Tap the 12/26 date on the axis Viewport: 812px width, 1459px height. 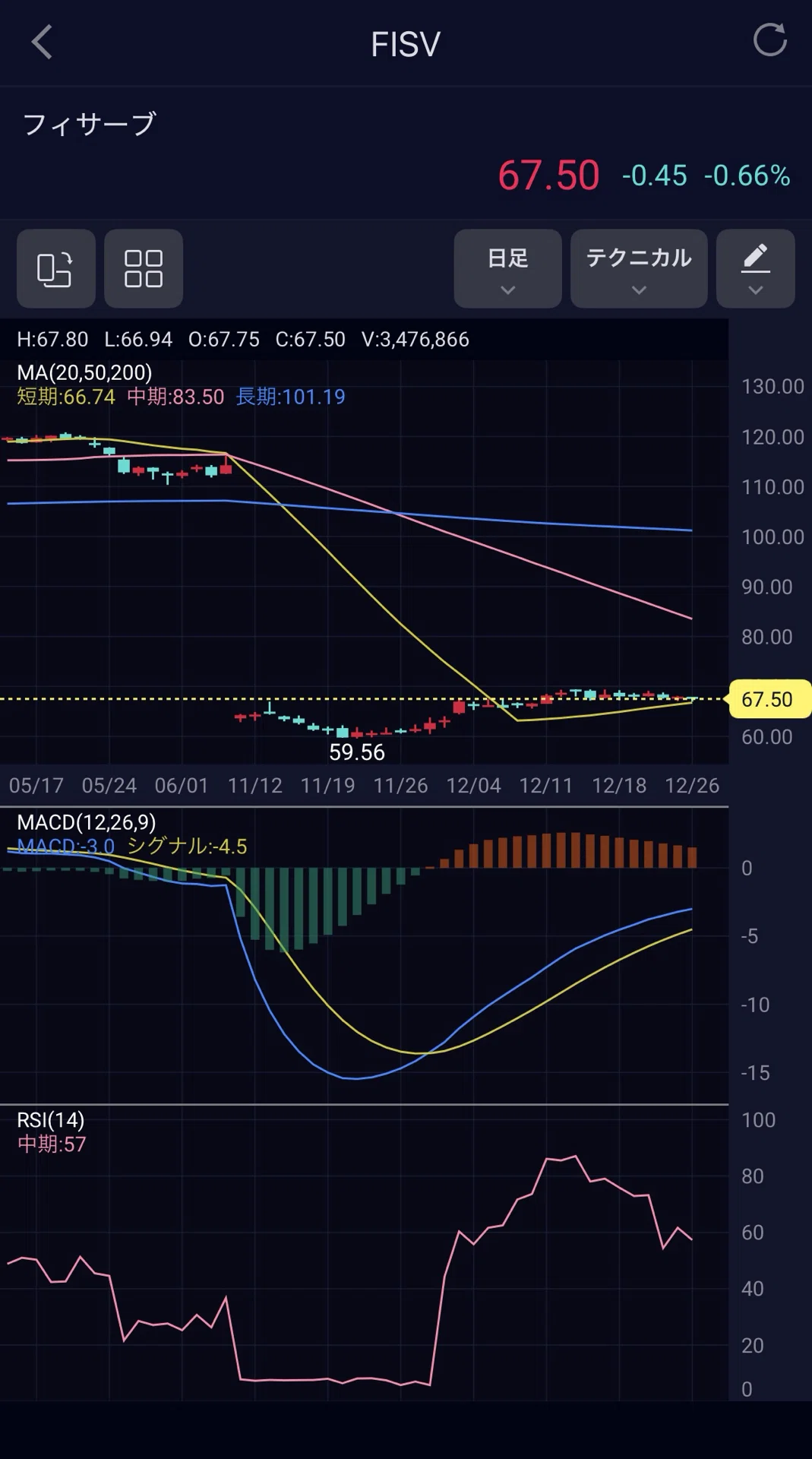point(692,786)
